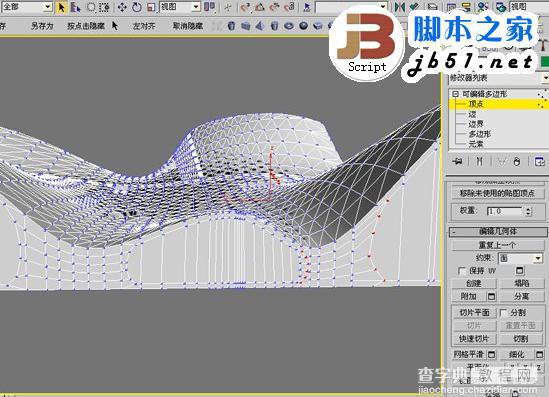
Task: Select the Scale tool
Action: tap(151, 7)
